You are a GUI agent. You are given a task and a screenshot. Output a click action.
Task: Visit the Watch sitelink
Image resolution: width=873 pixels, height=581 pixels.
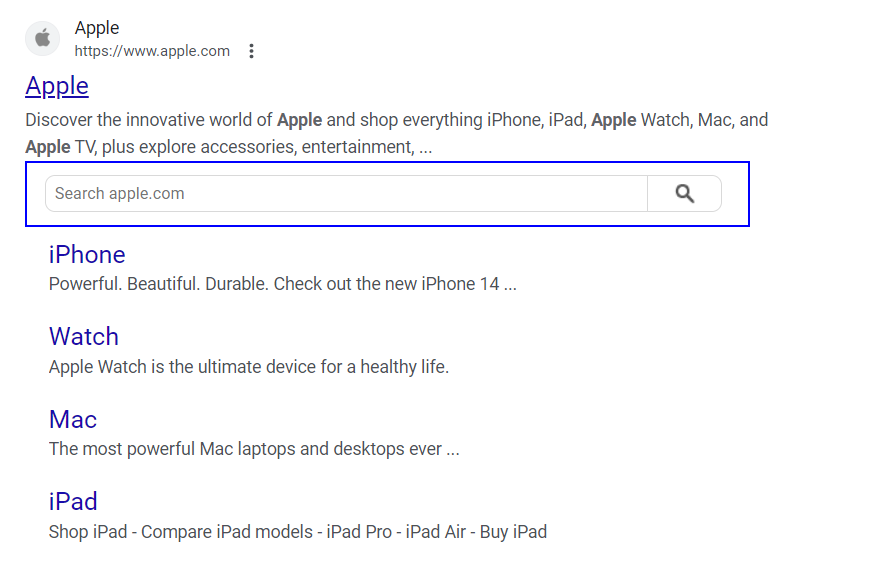(84, 336)
